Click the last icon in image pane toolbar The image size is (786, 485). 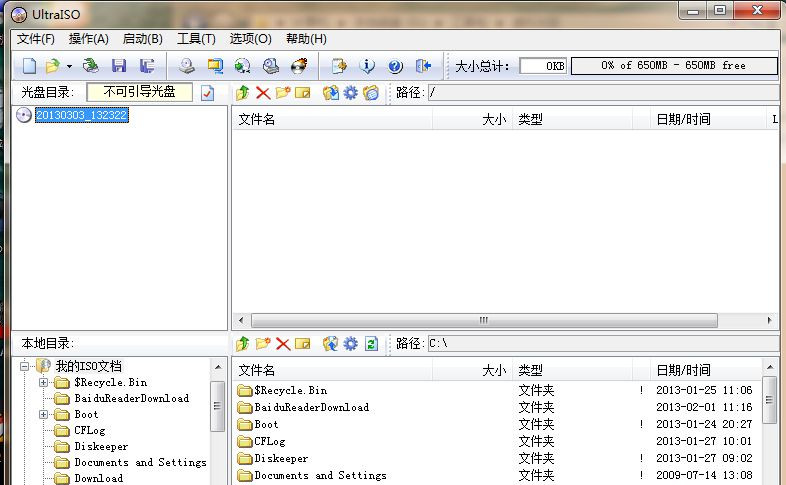coord(371,93)
